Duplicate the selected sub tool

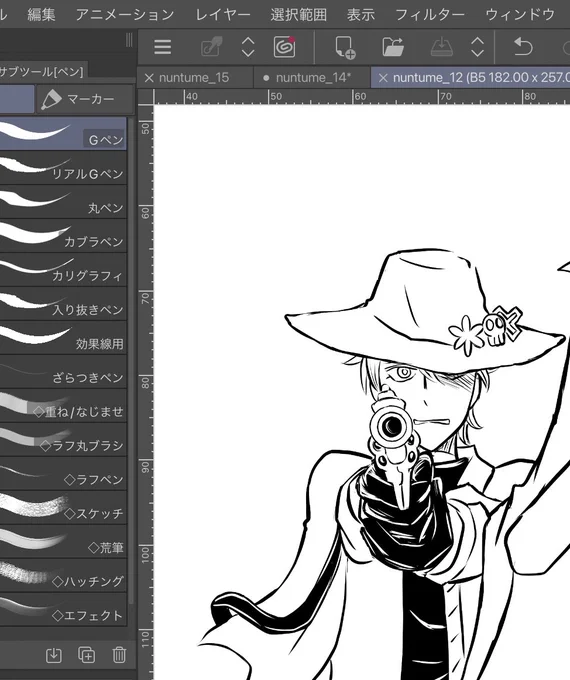(x=86, y=655)
